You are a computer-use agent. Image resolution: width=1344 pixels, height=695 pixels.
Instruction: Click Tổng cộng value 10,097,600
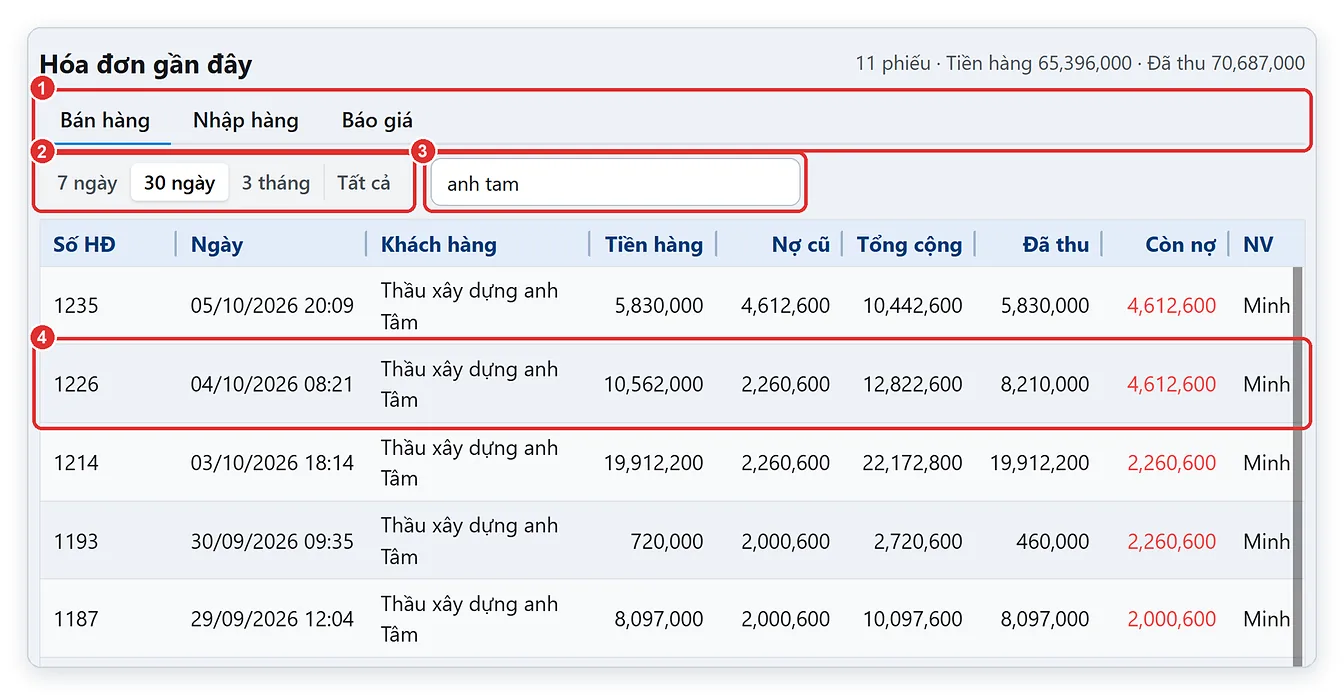pyautogui.click(x=913, y=619)
